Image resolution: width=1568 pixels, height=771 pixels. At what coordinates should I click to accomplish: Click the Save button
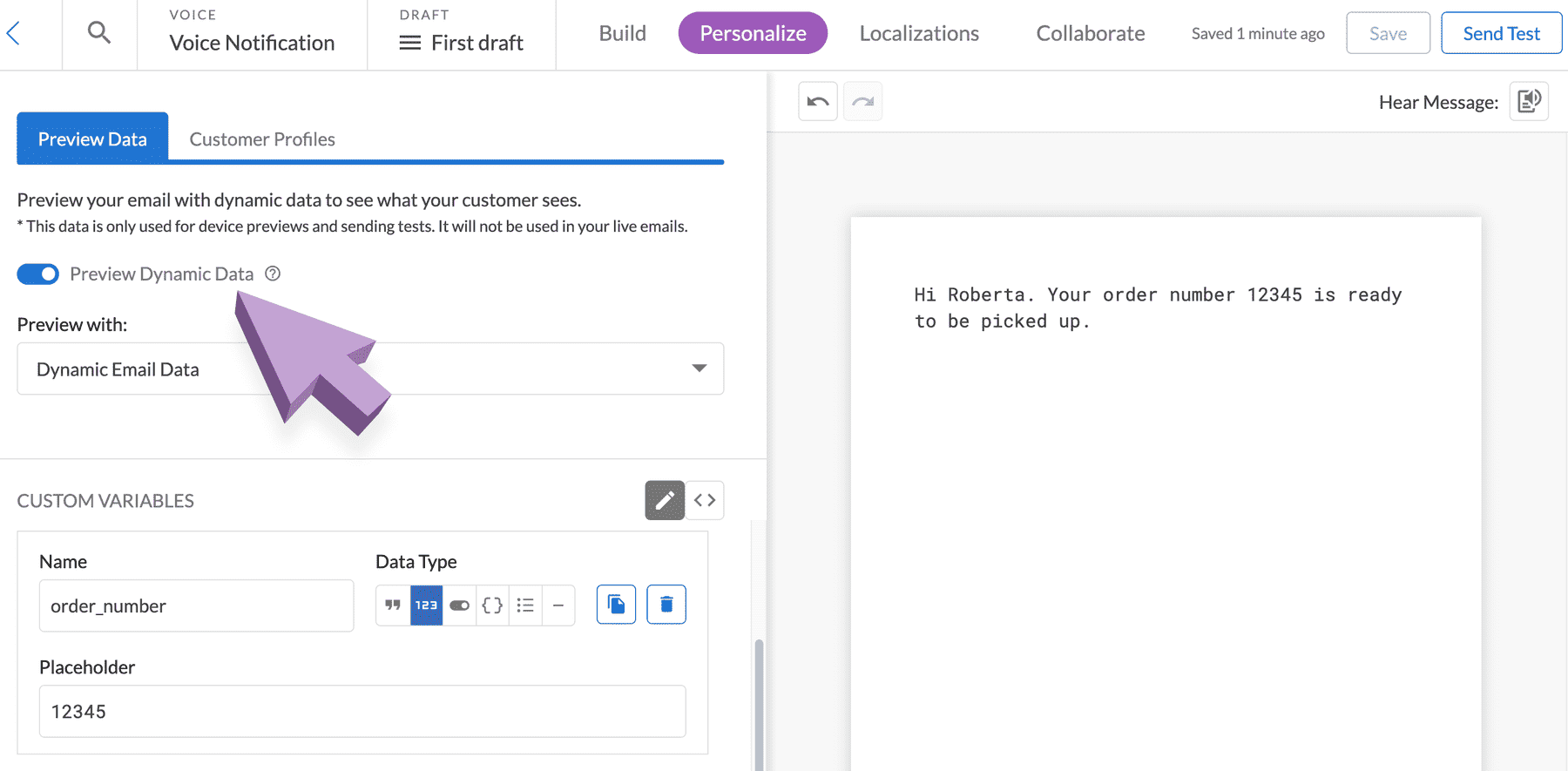(1388, 33)
